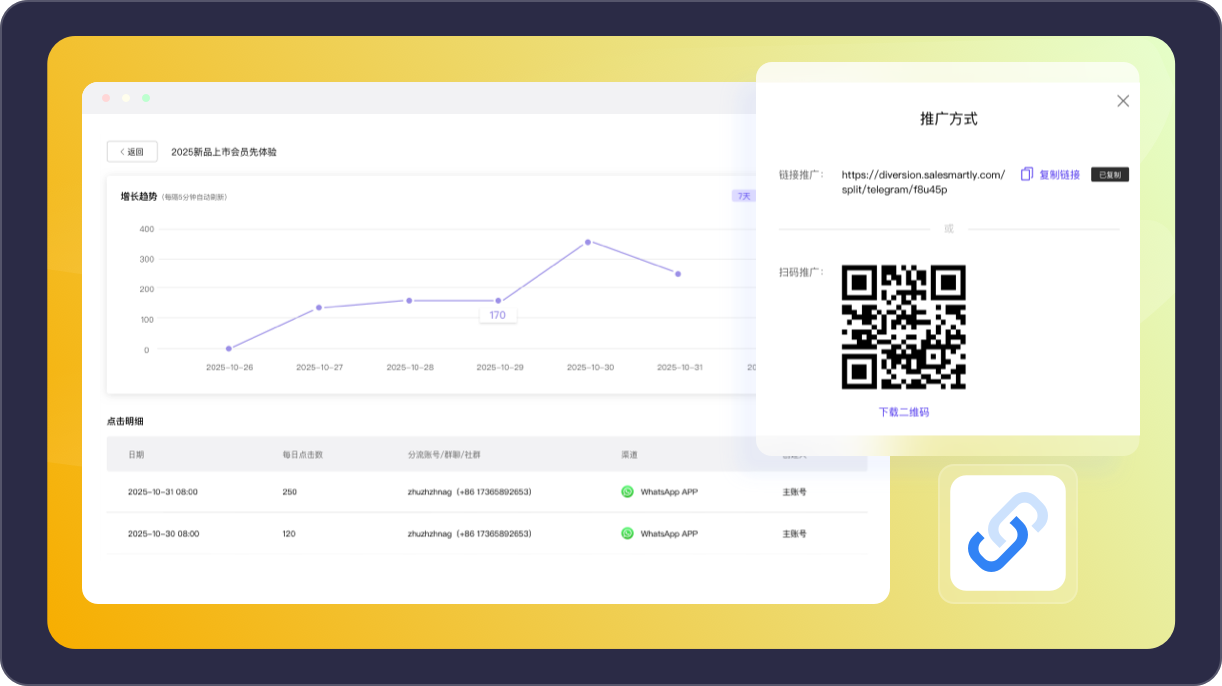Click the 170 value tooltip on chart
Screen dimensions: 1222x686
tap(497, 315)
